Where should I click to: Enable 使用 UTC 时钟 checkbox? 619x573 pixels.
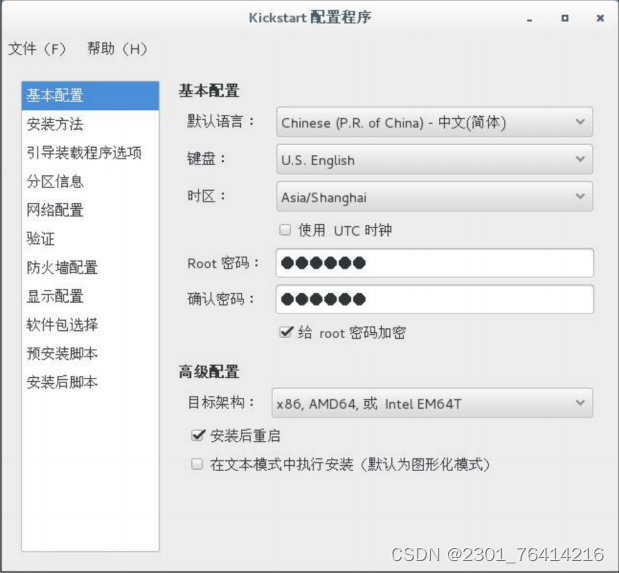(285, 230)
